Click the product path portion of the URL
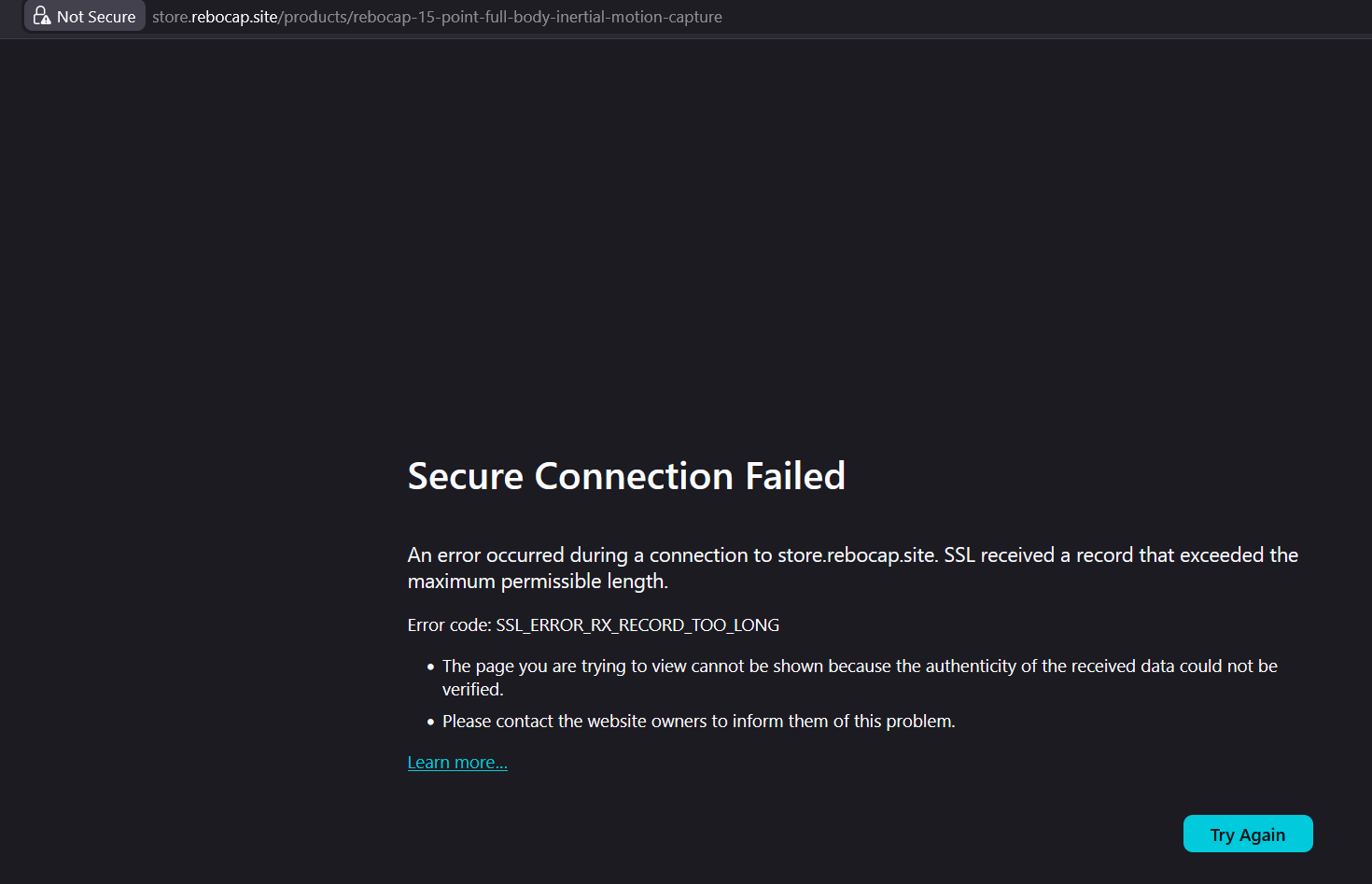 [x=502, y=17]
